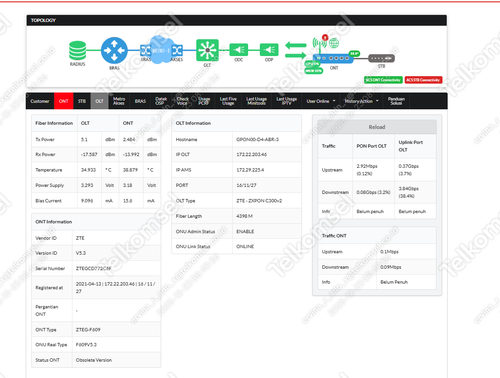The width and height of the screenshot is (500, 378).
Task: Click the OLT Rx Power value -17.587
Action: 89,155
